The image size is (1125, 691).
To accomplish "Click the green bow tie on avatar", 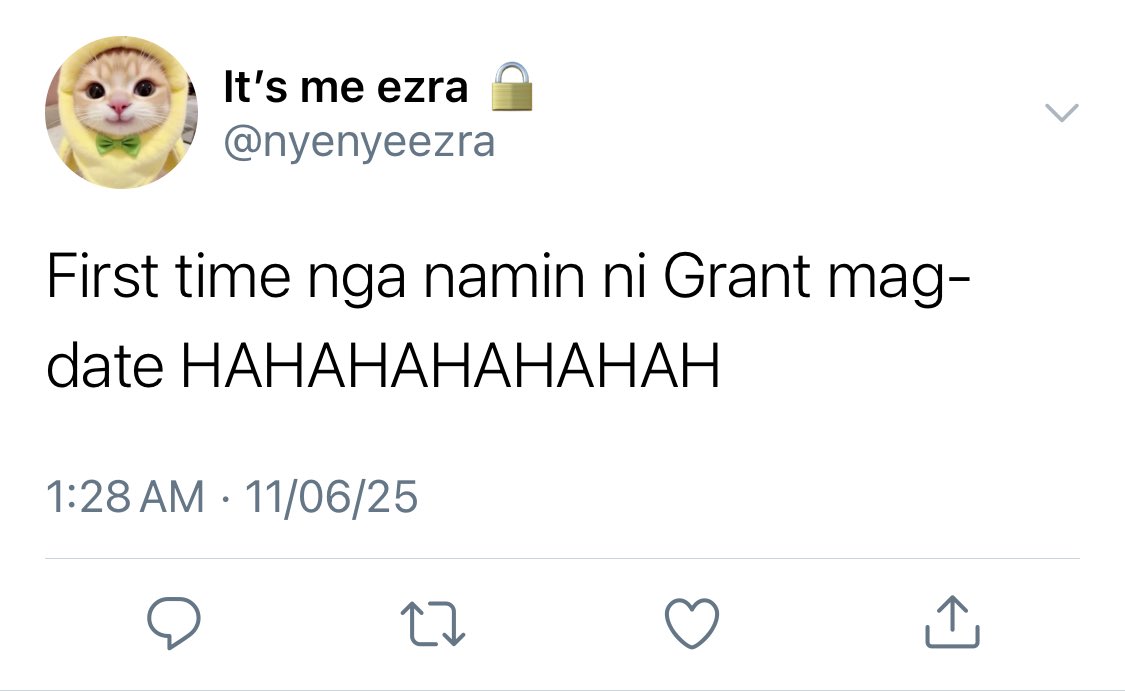I will [118, 145].
